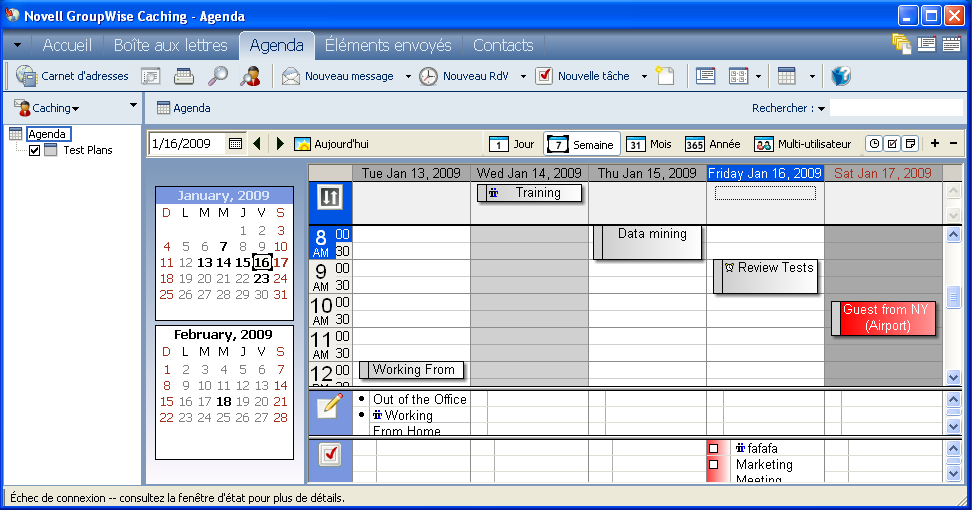972x510 pixels.
Task: Open the grid layout icon dropdown arrow
Action: (758, 76)
